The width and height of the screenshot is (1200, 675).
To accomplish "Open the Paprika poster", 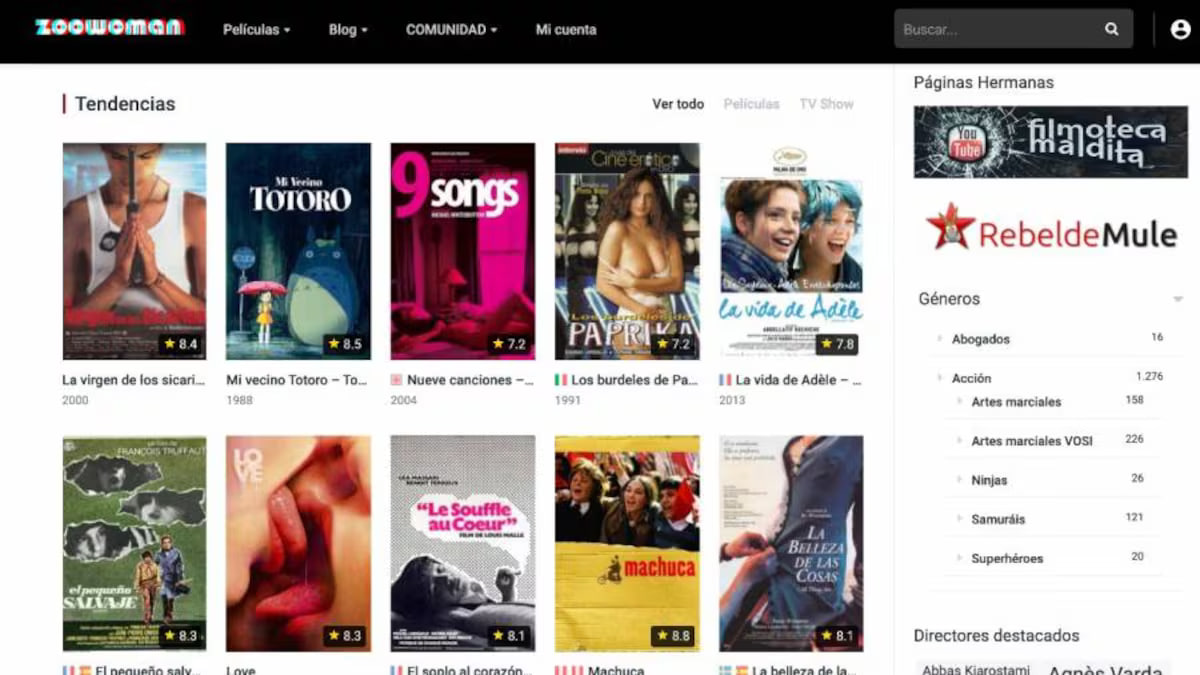I will [627, 251].
